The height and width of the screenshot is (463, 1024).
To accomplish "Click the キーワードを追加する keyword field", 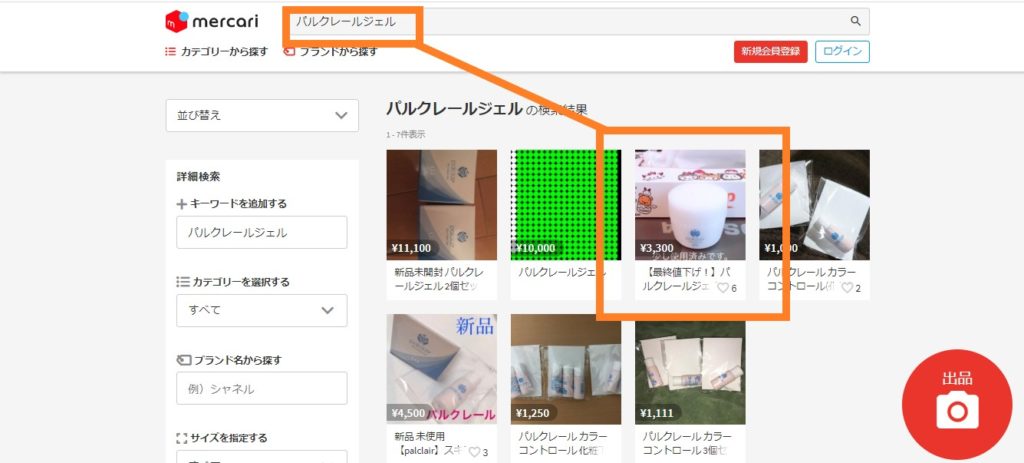I will [262, 232].
